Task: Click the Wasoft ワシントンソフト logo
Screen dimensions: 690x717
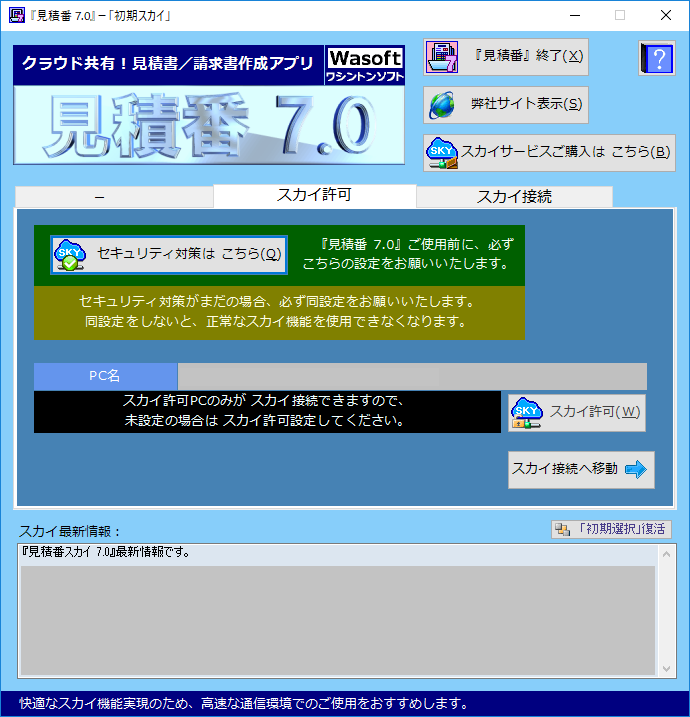Action: [365, 65]
